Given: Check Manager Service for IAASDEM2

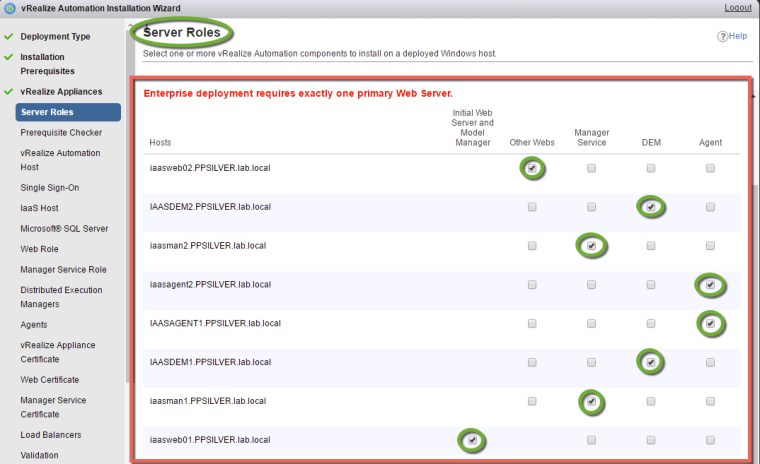Looking at the screenshot, I should 591,207.
